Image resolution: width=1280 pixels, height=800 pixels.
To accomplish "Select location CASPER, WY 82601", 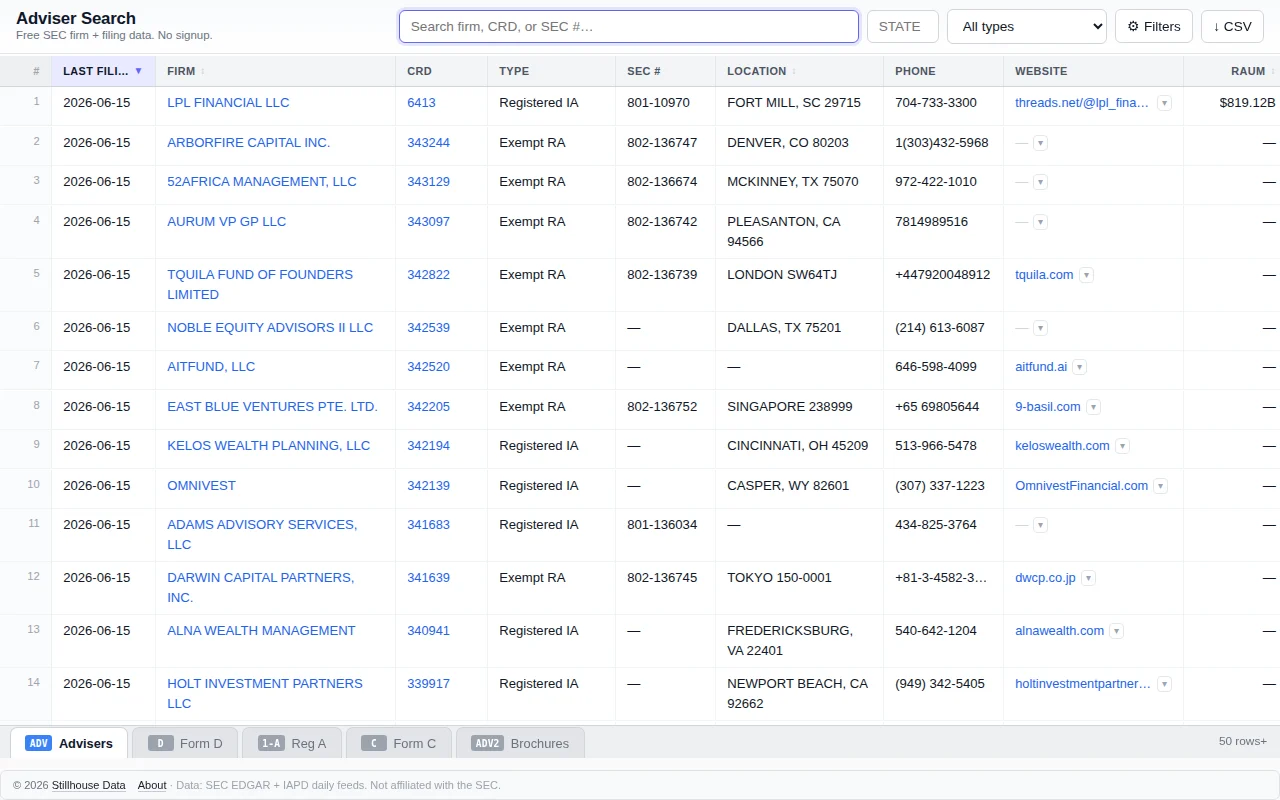I will point(788,486).
